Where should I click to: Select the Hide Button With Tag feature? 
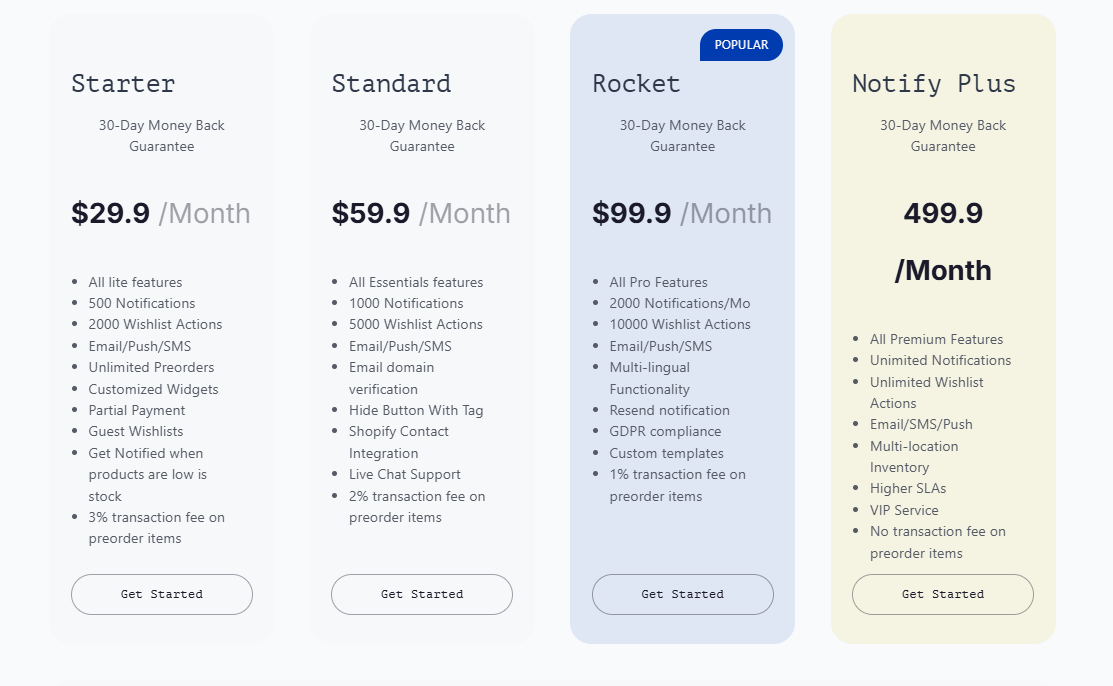click(x=416, y=410)
